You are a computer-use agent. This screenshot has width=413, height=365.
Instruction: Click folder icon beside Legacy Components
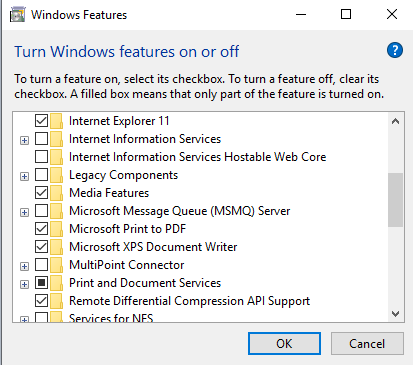[57, 175]
